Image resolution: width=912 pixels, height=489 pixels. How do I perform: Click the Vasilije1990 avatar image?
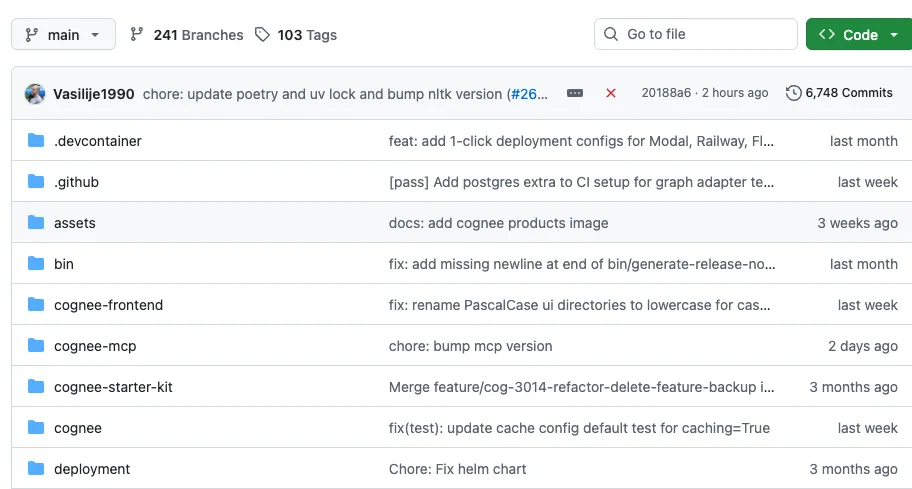tap(35, 93)
